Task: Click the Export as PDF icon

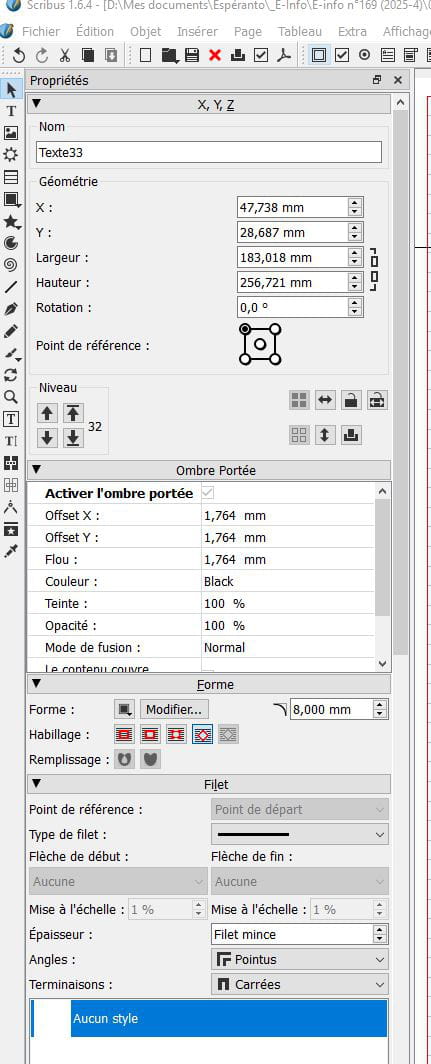Action: click(284, 55)
